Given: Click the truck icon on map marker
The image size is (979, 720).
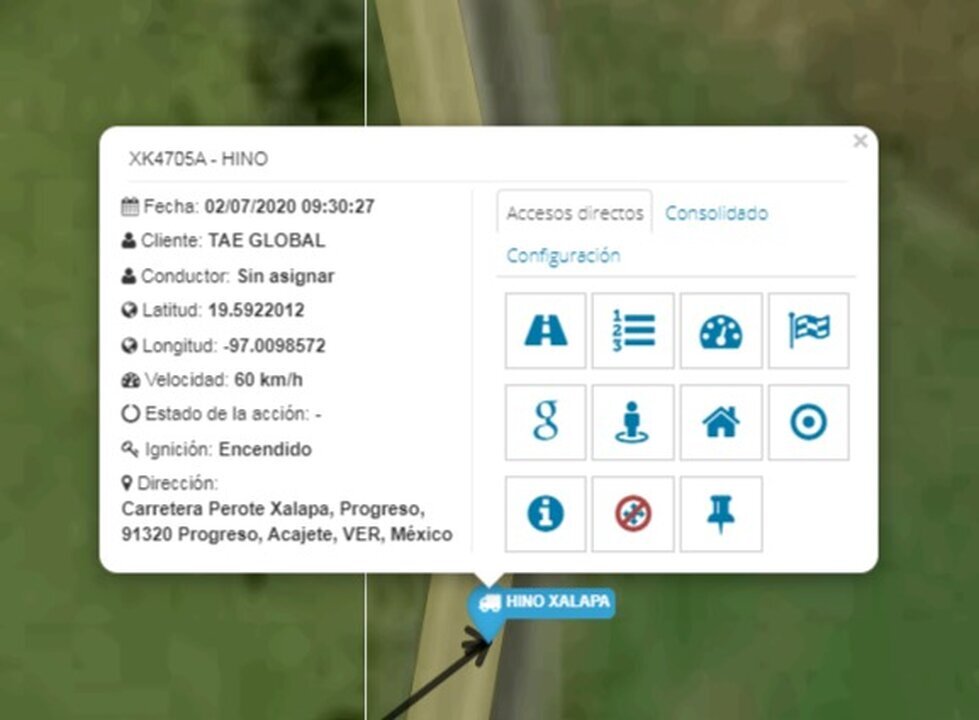Looking at the screenshot, I should point(490,603).
